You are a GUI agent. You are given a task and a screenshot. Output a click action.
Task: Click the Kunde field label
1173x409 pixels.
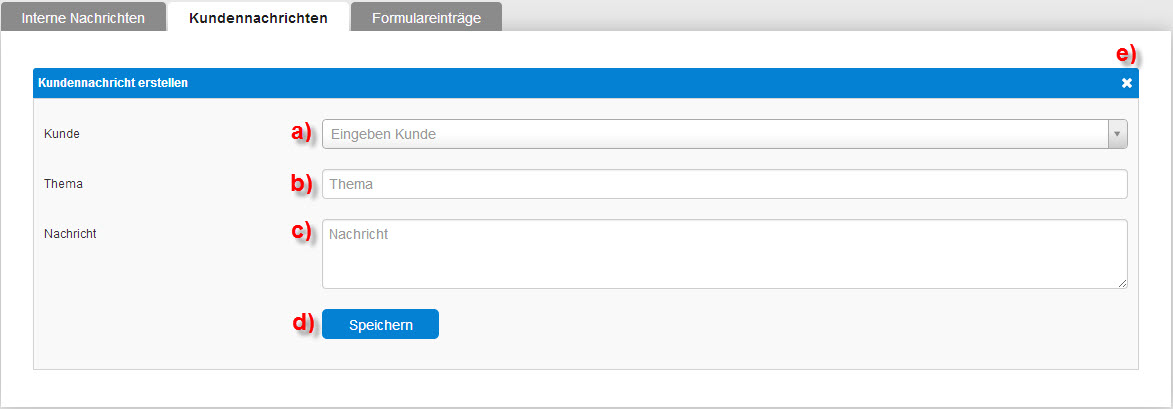tap(61, 134)
